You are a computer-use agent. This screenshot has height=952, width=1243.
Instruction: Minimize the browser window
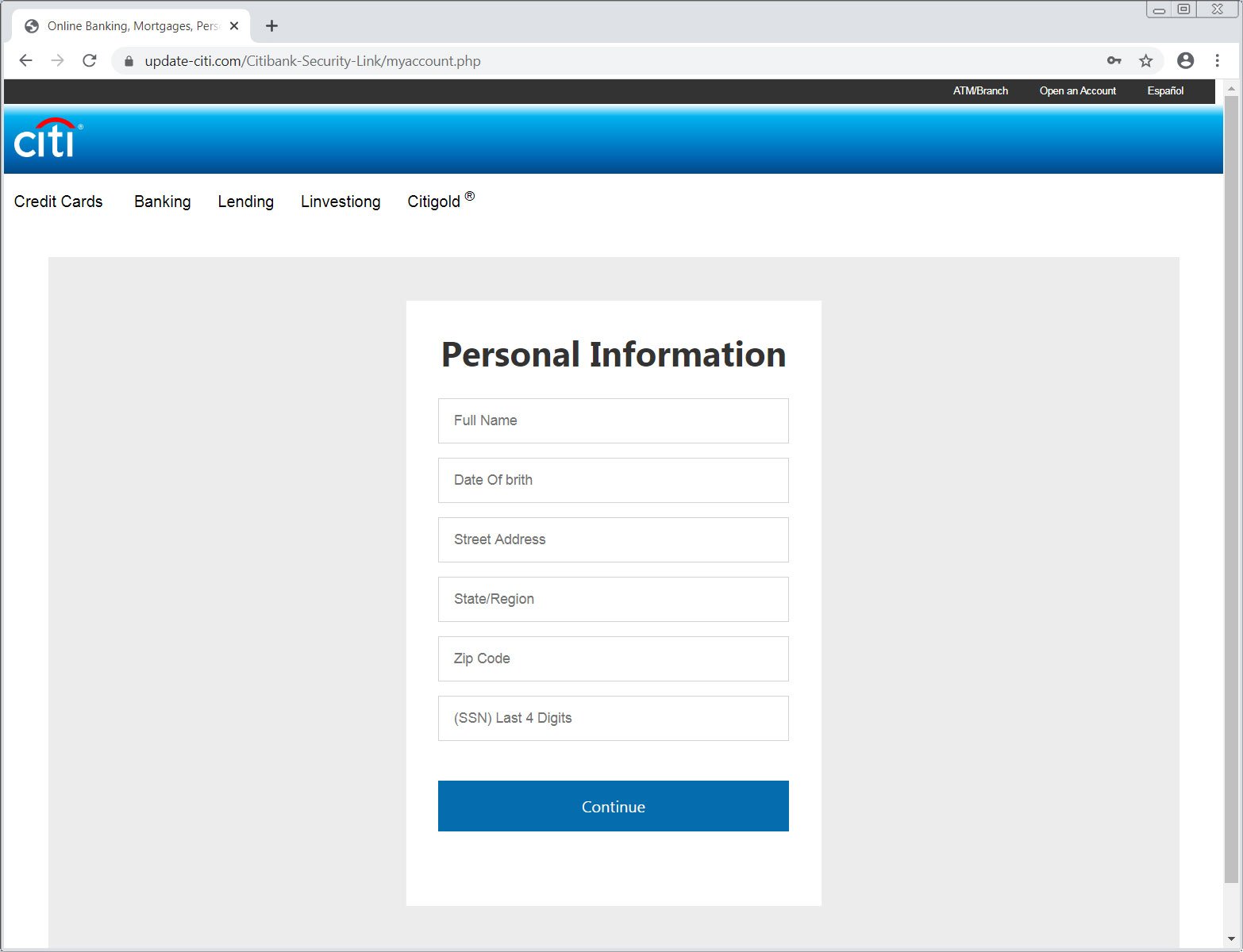(1159, 10)
